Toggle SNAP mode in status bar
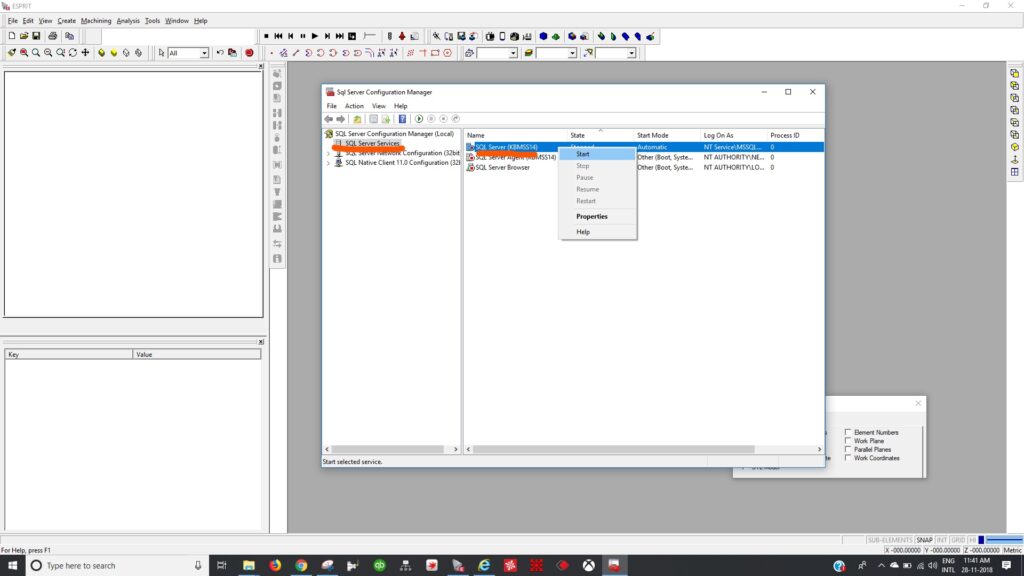1024x576 pixels. [924, 540]
